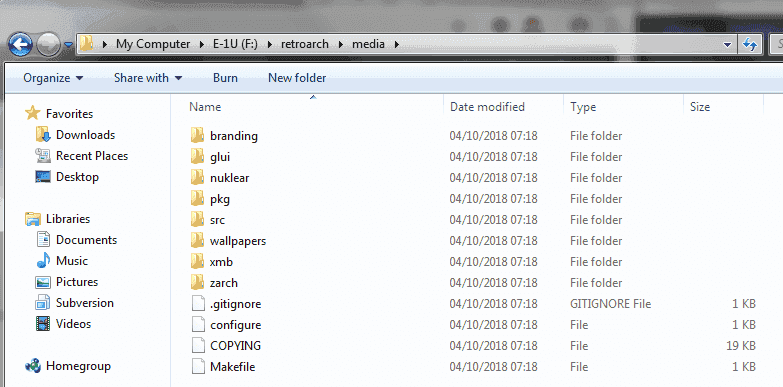Select the configure file icon
783x387 pixels.
[198, 325]
